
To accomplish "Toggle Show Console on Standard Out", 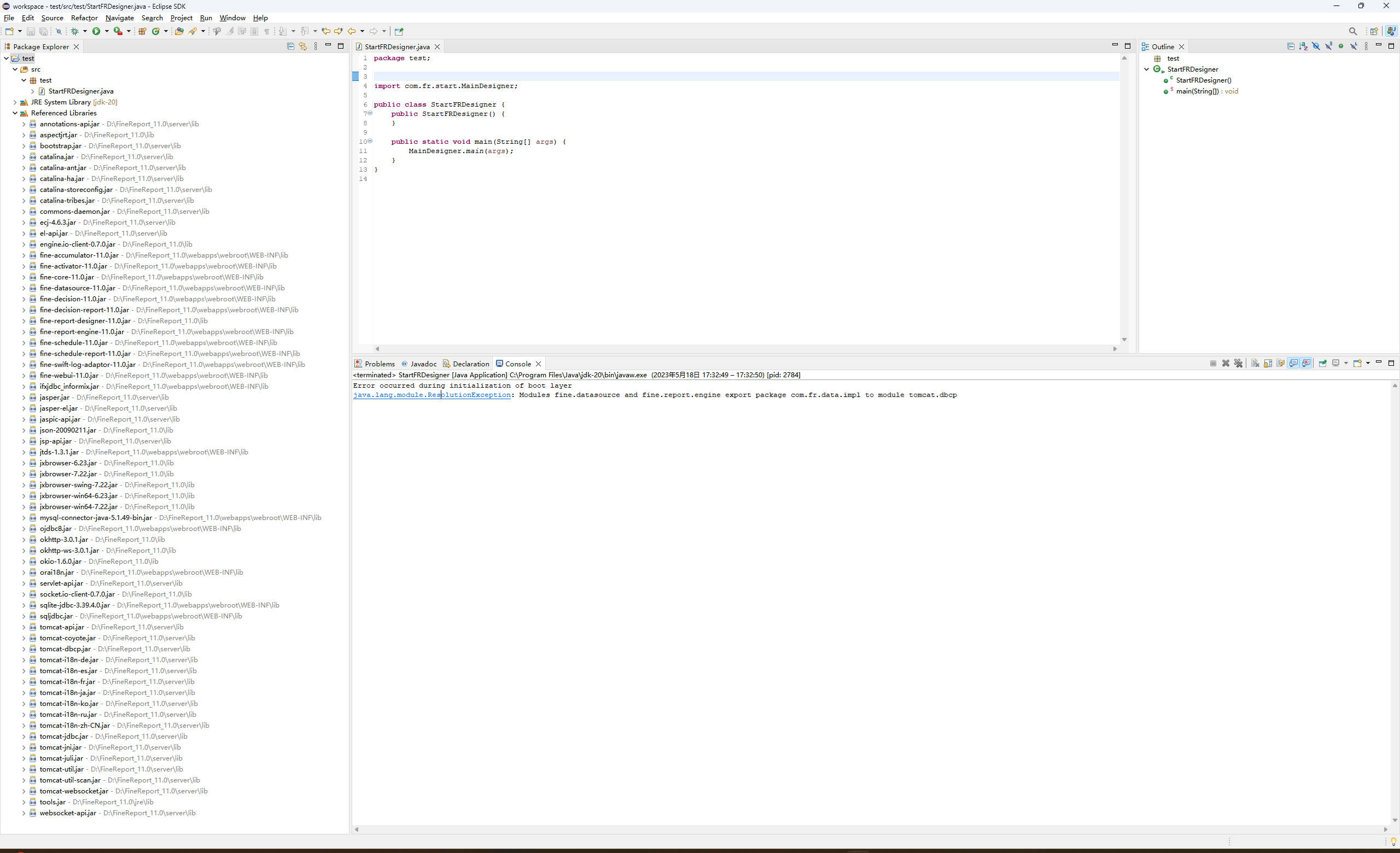I will click(x=1294, y=363).
